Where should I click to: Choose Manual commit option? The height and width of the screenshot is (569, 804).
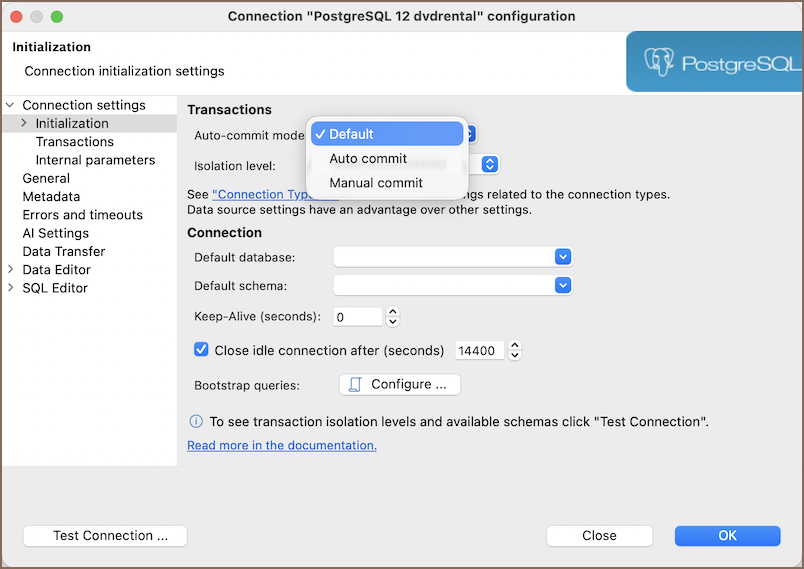coord(376,183)
